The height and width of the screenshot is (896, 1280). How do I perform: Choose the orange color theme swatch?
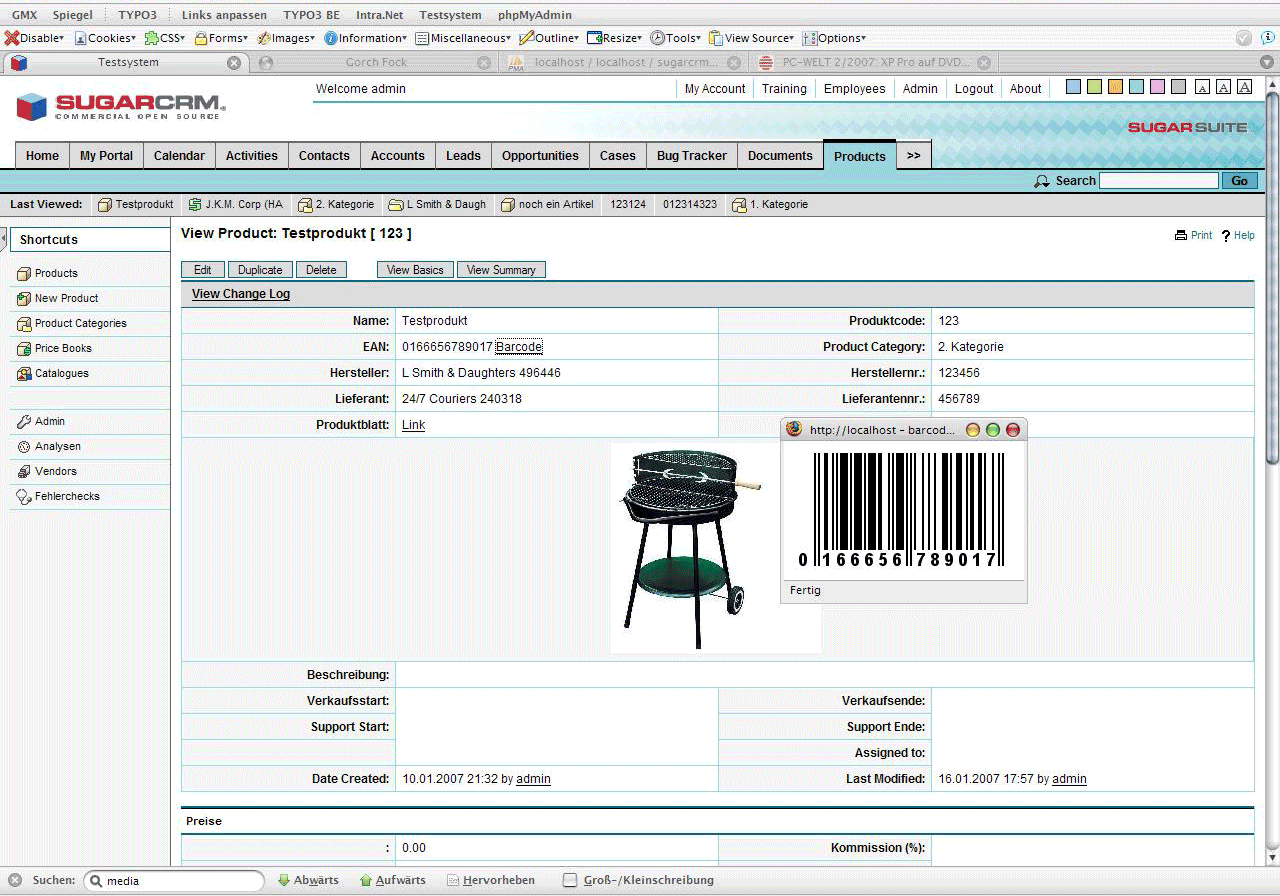click(1115, 87)
